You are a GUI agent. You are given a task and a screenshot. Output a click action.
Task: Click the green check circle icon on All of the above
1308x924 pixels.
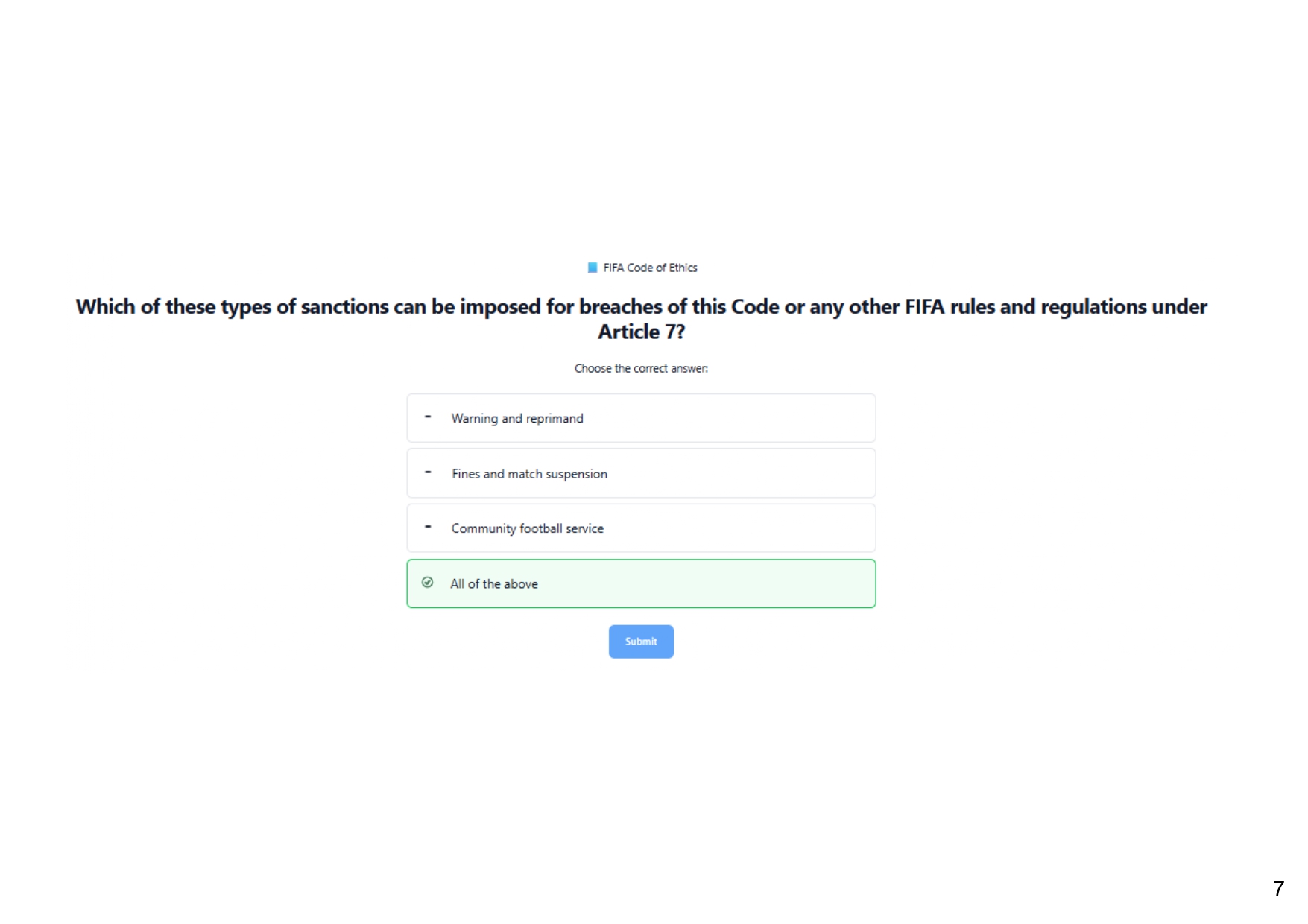pos(427,583)
